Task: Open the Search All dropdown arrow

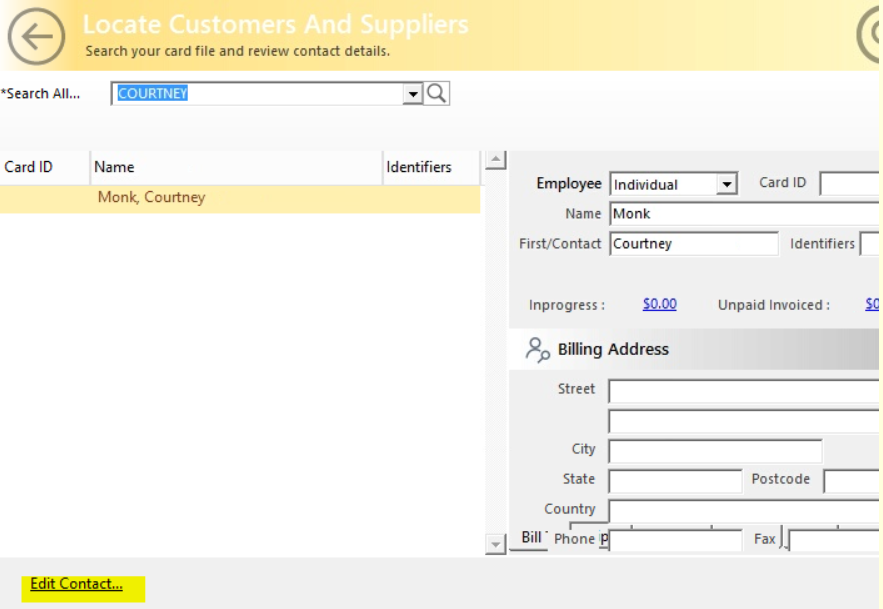Action: (x=413, y=94)
